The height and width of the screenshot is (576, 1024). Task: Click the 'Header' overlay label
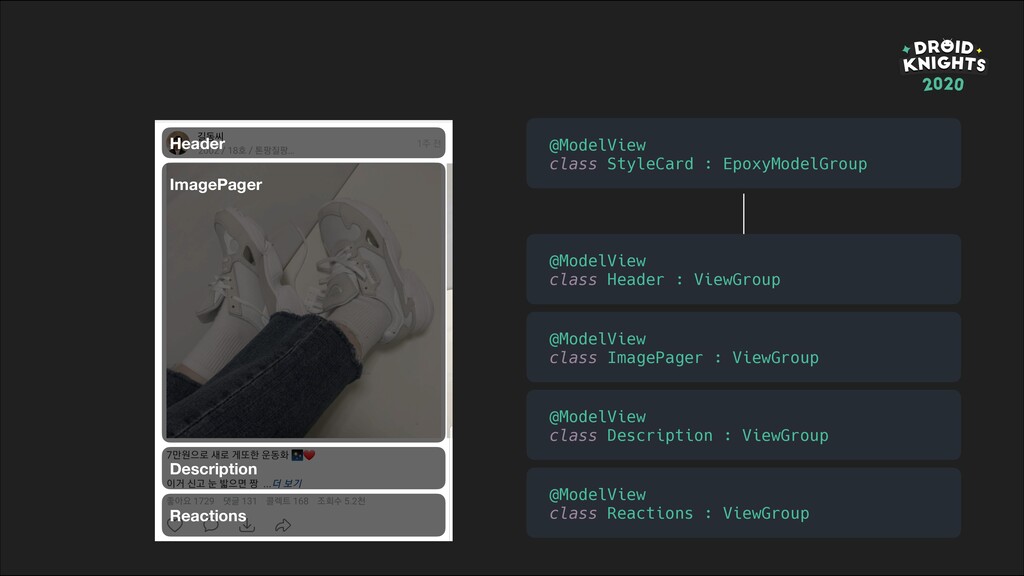197,143
